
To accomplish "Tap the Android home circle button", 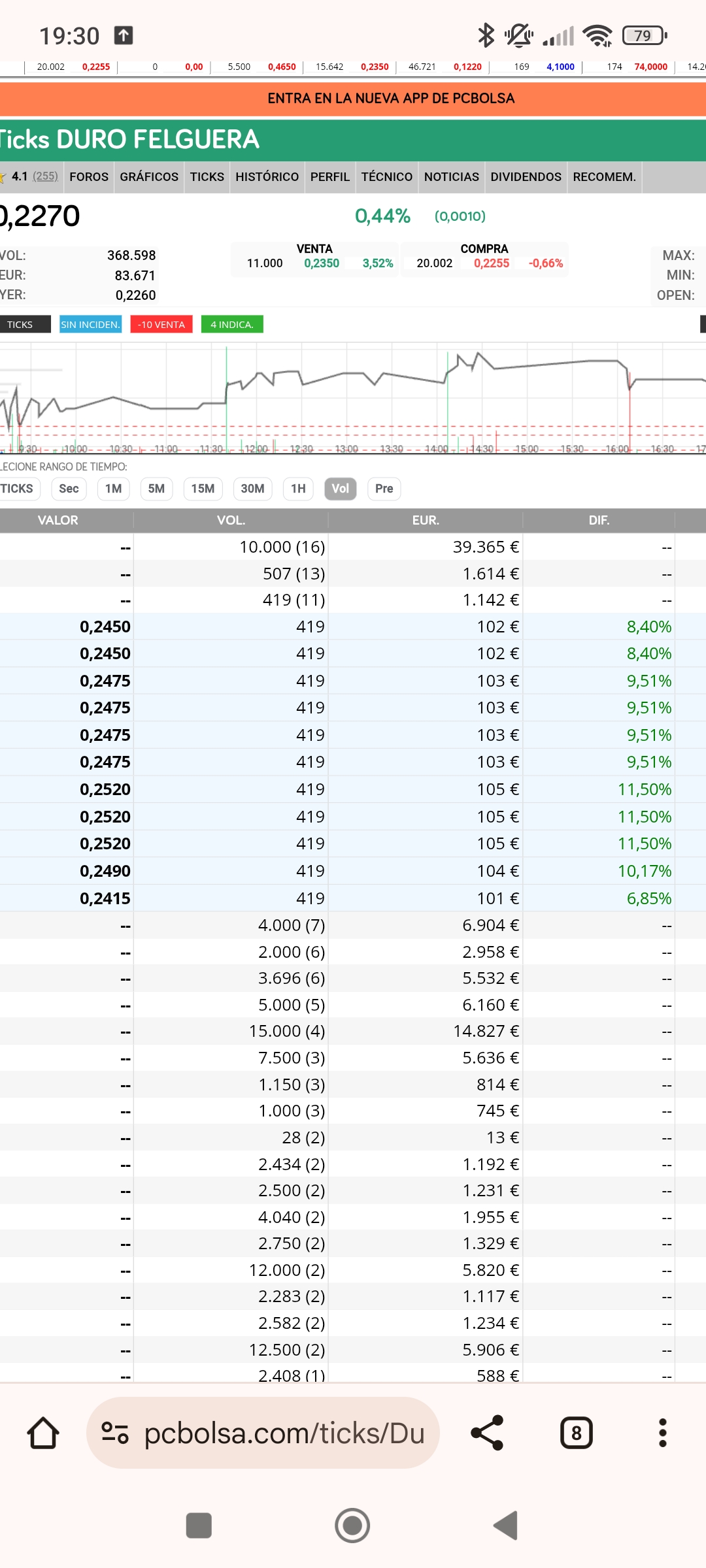I will tap(352, 1526).
